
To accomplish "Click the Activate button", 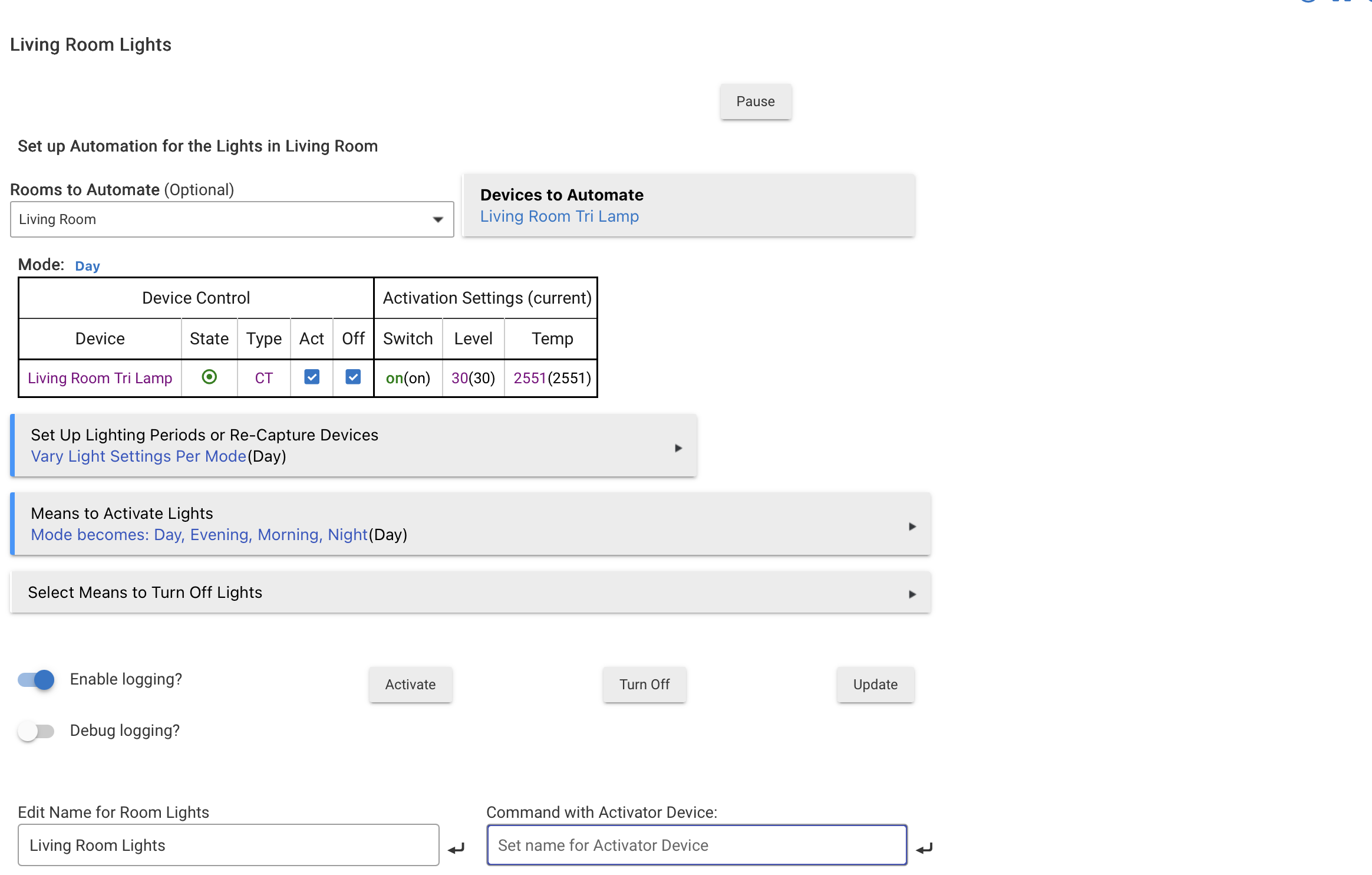I will pyautogui.click(x=410, y=685).
